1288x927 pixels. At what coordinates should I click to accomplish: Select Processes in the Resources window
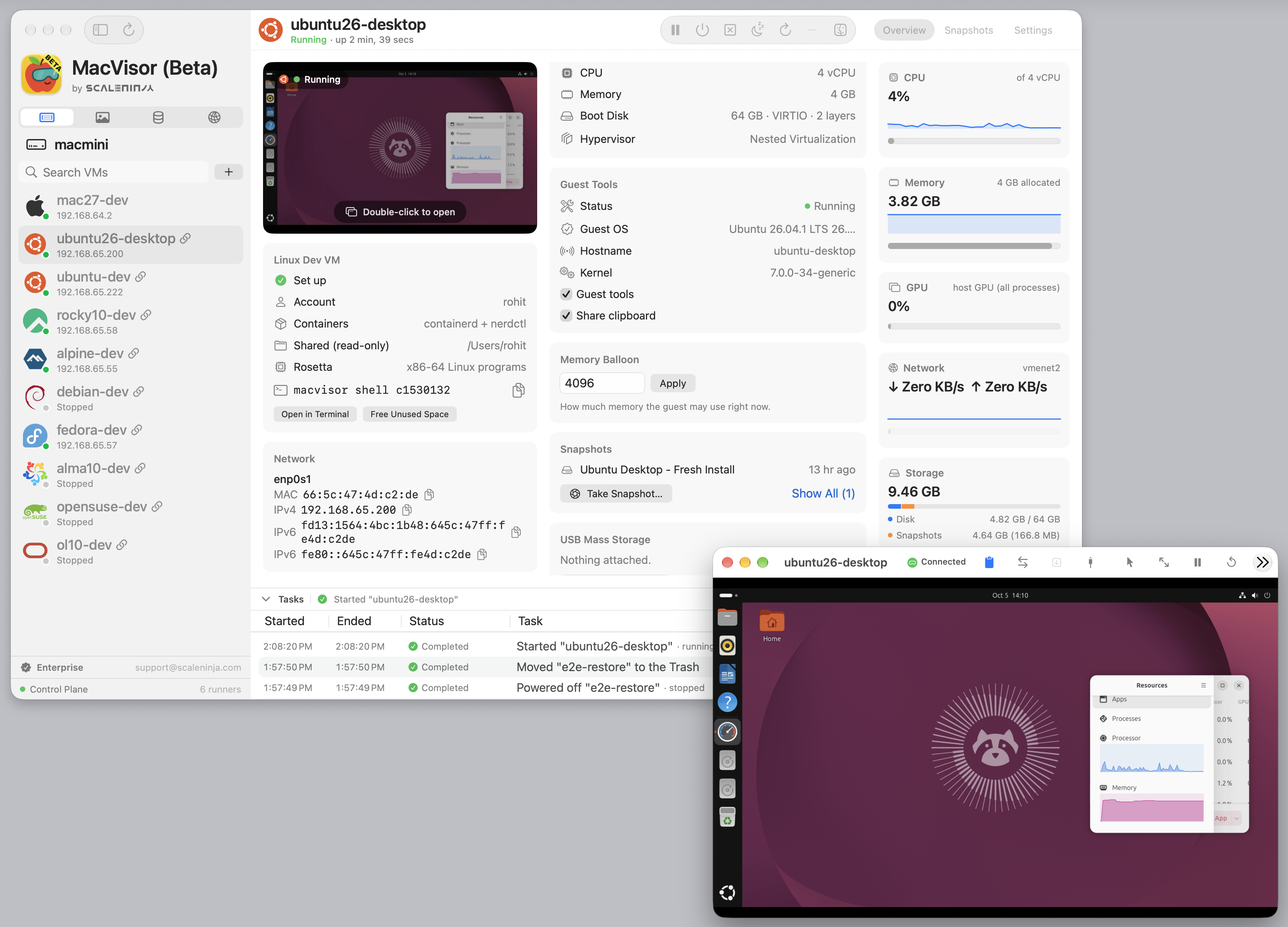[1151, 719]
